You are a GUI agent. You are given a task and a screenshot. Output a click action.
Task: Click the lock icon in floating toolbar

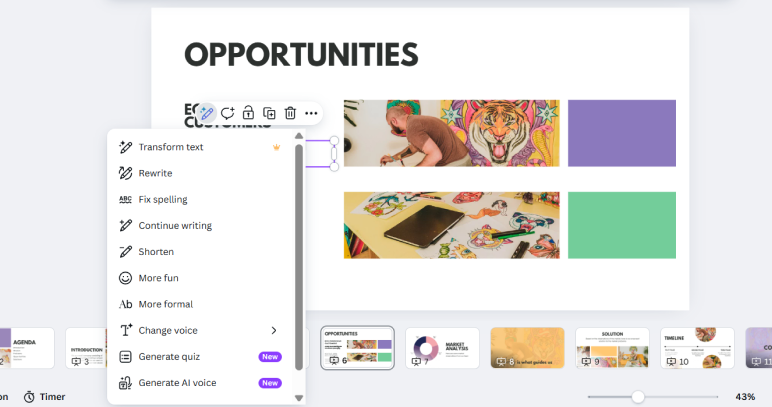[248, 113]
